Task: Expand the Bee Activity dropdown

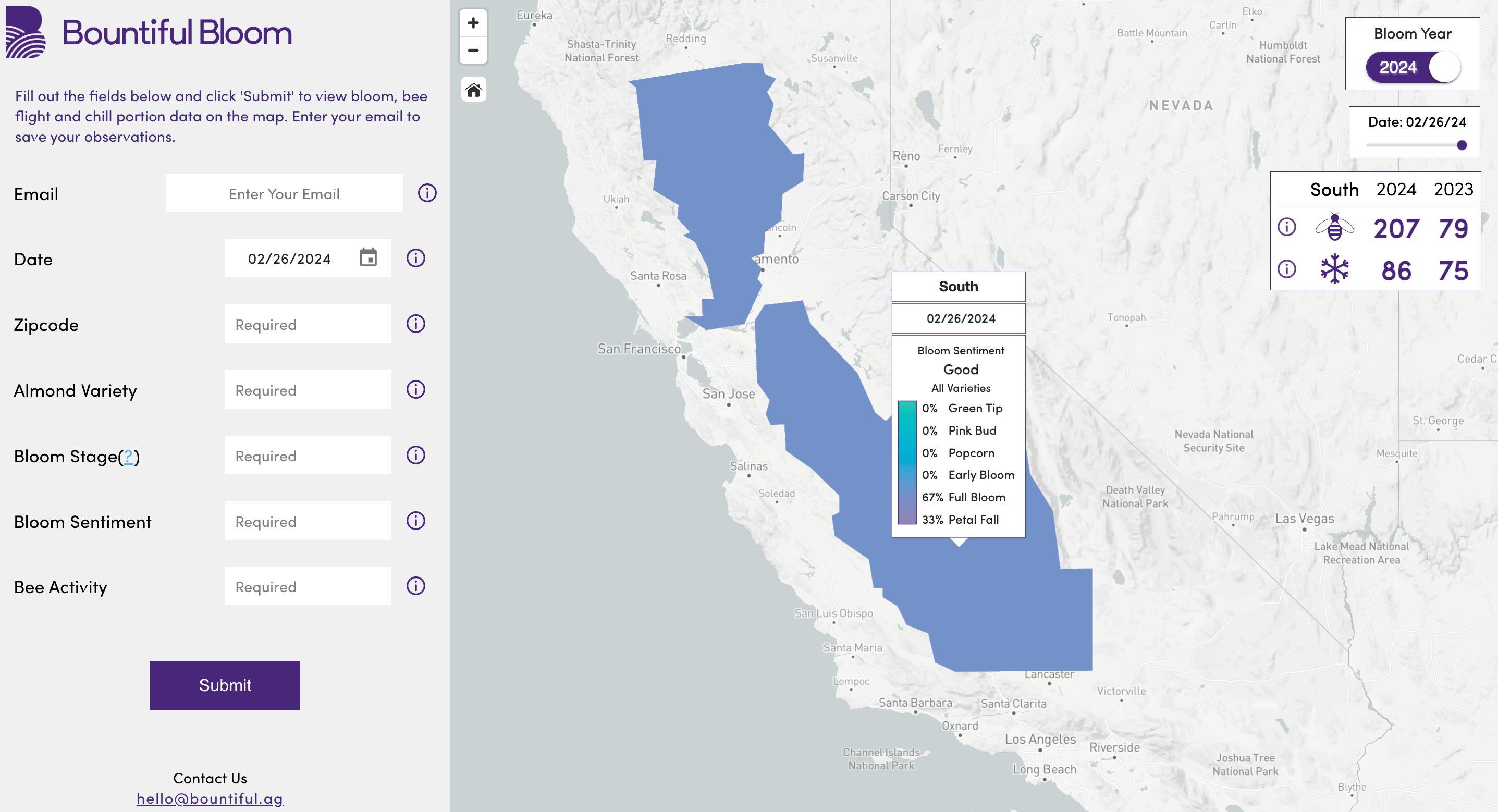Action: coord(308,586)
